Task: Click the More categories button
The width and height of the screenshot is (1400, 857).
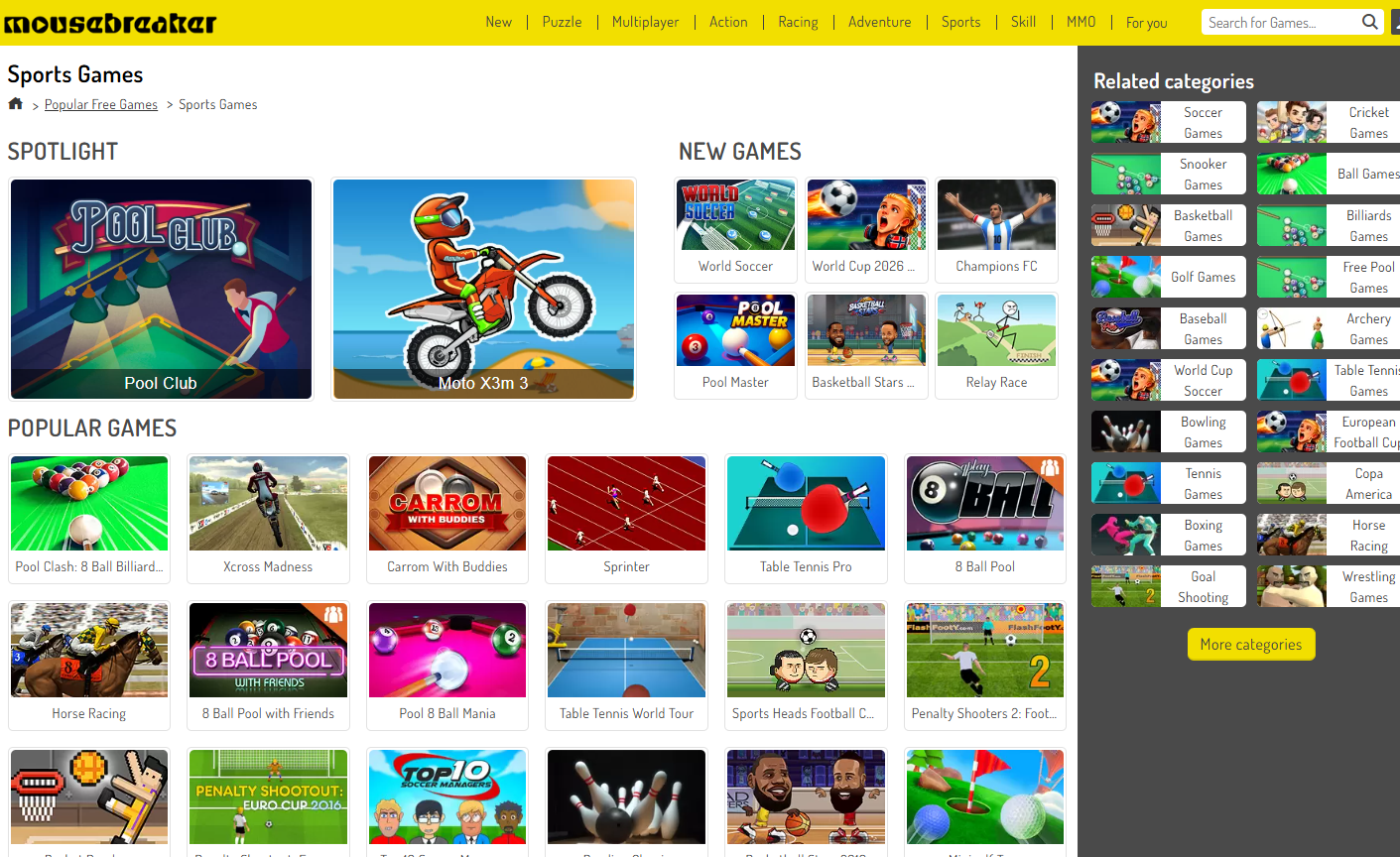Action: pyautogui.click(x=1251, y=645)
